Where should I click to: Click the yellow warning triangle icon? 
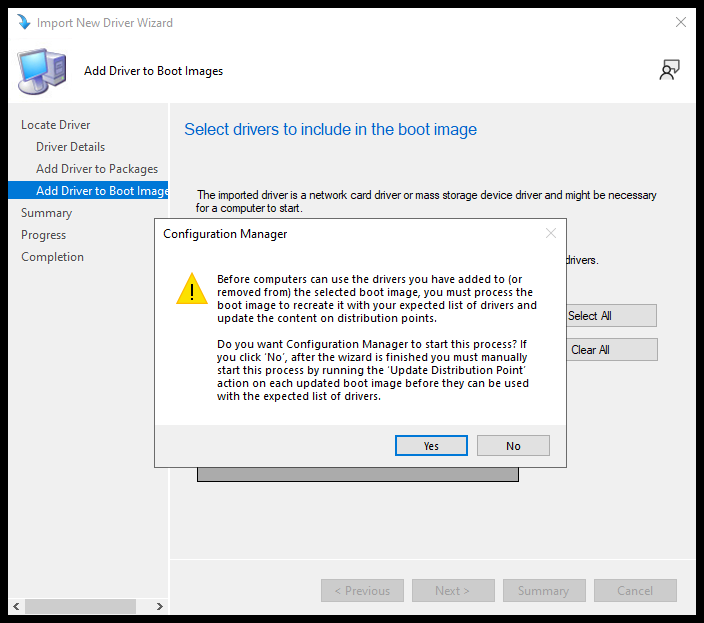pos(192,289)
